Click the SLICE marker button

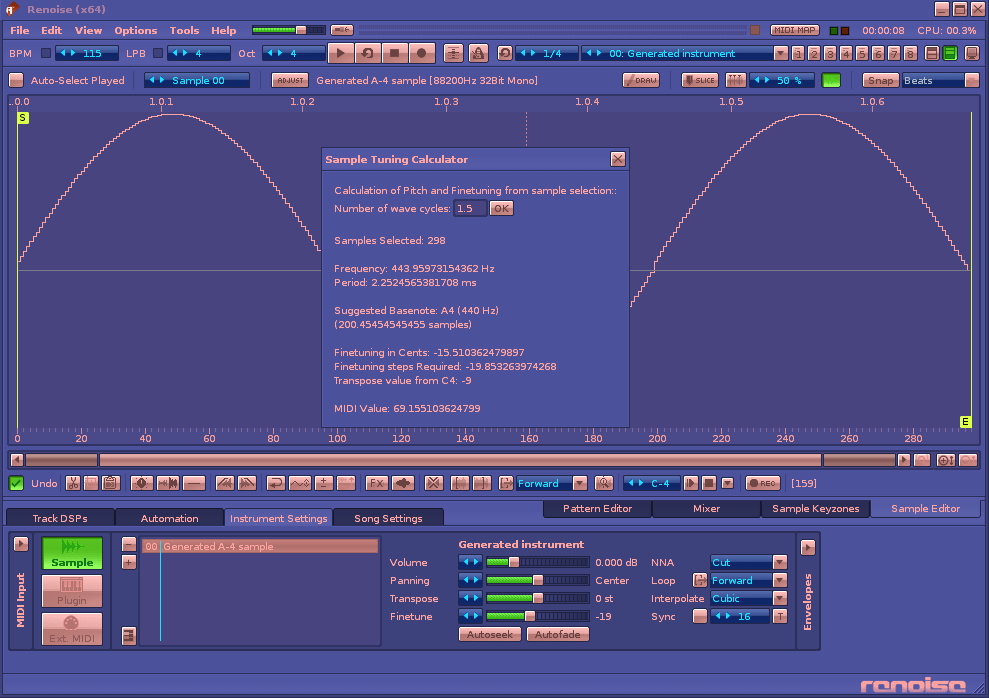(x=700, y=81)
